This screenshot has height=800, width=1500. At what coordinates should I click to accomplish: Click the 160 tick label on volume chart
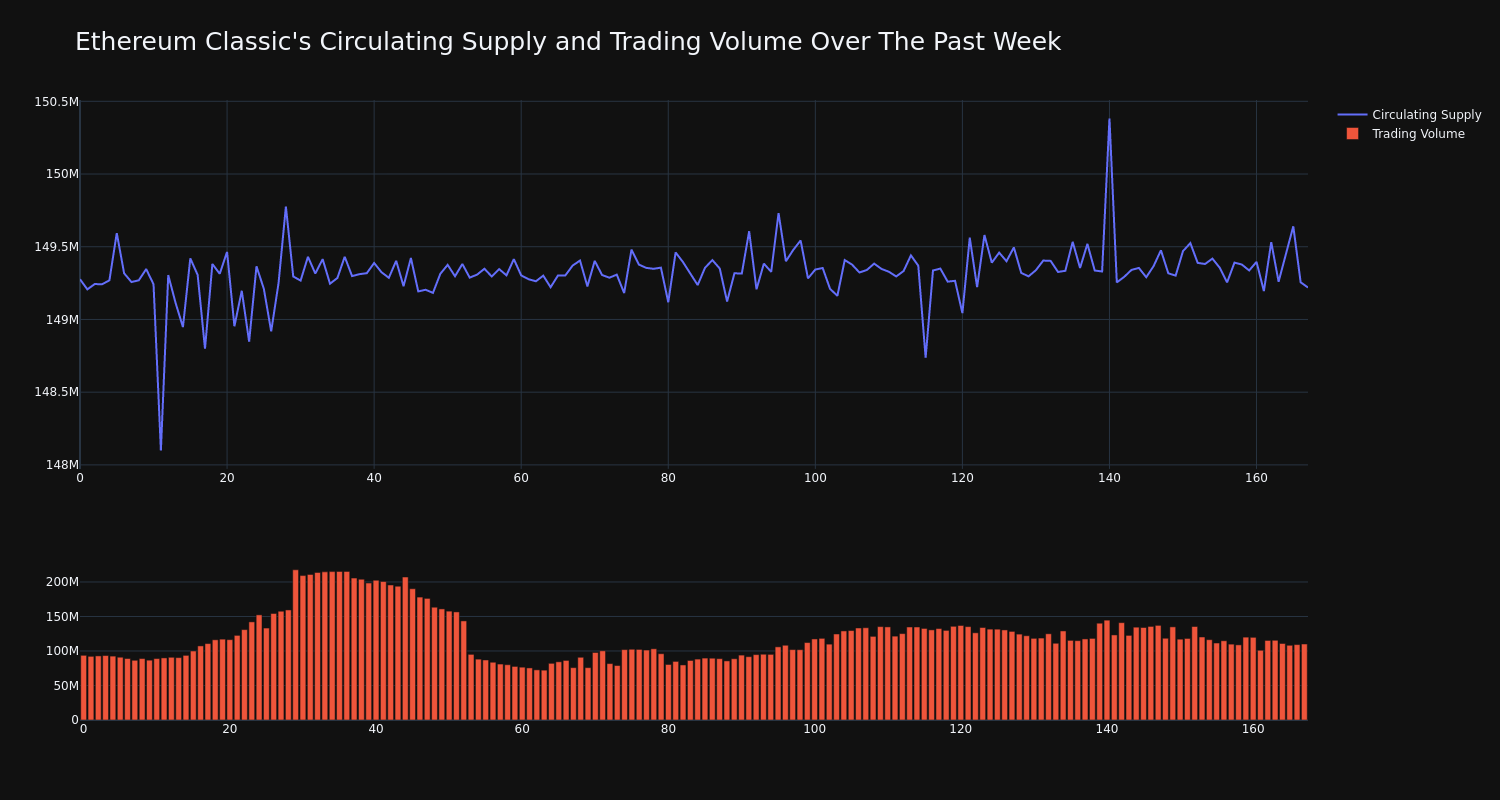point(1253,729)
